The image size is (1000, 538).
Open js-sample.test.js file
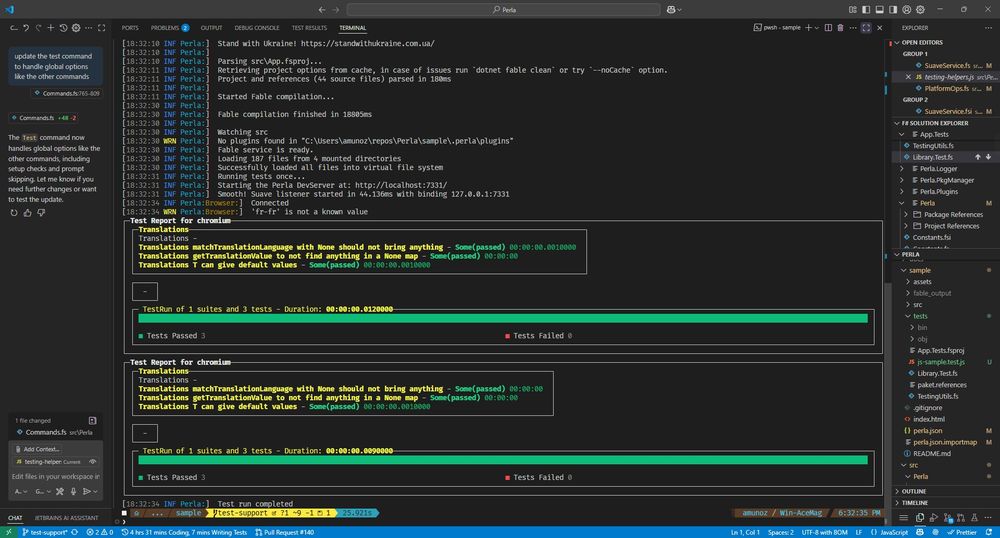tap(941, 362)
